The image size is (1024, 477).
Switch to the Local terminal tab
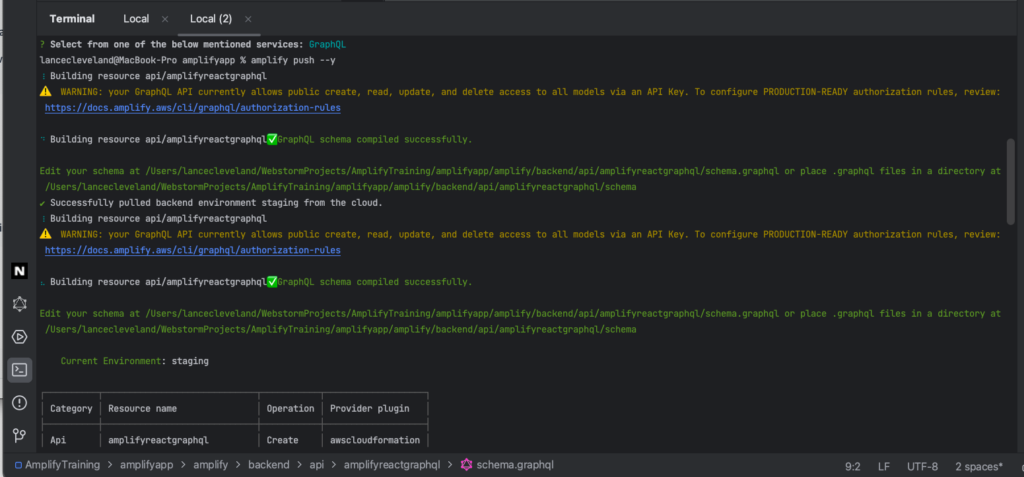coord(136,19)
